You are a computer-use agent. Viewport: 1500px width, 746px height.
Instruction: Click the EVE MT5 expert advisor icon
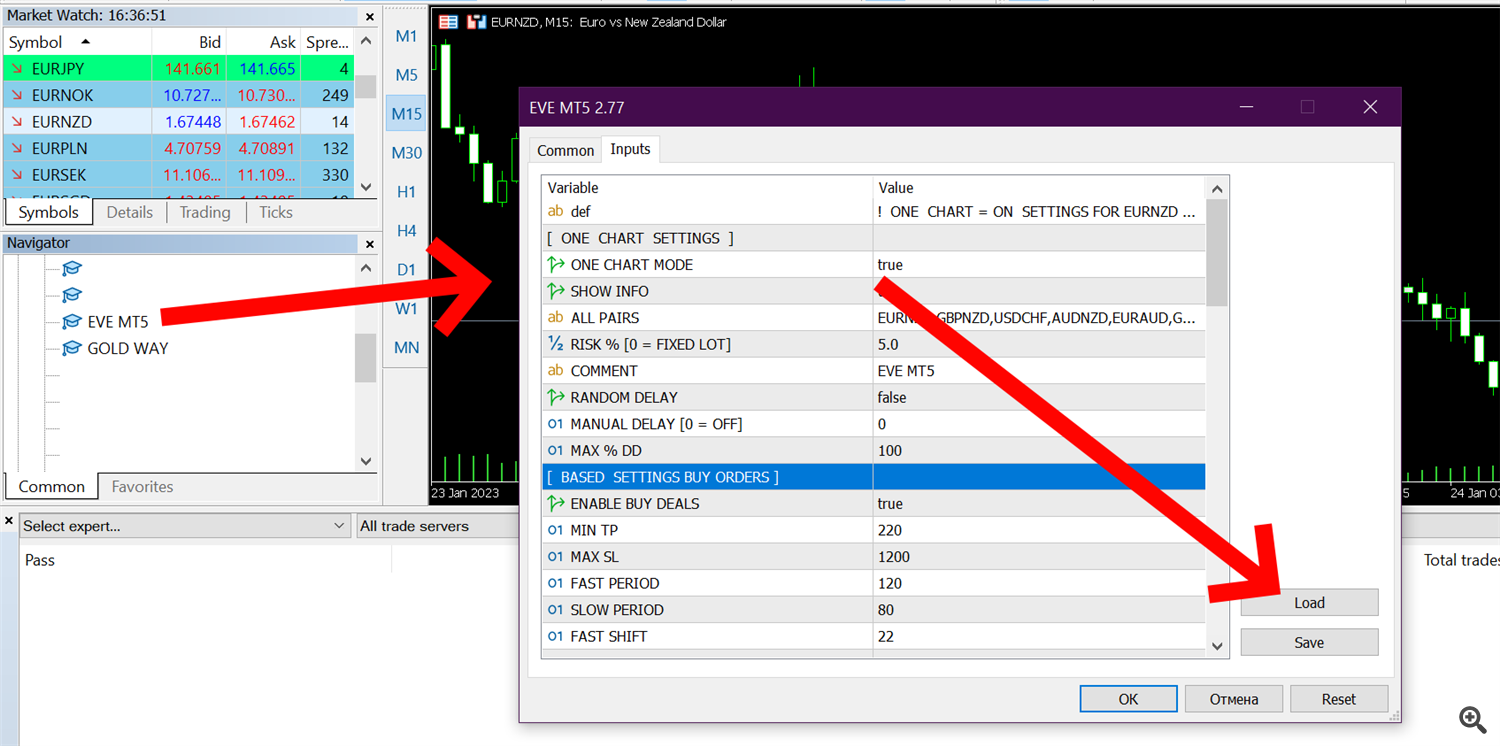click(x=71, y=321)
